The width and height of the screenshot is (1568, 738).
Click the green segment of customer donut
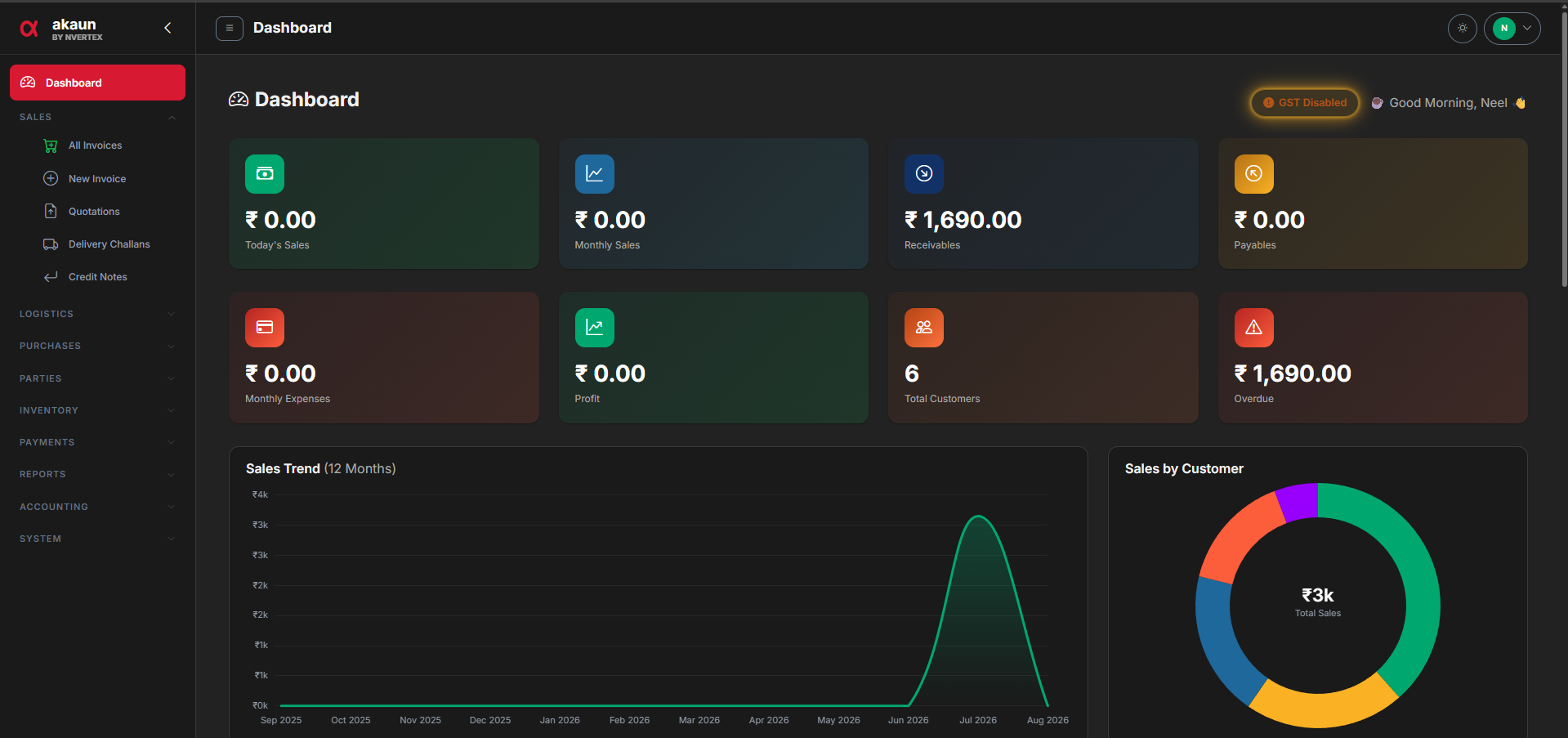click(1418, 580)
